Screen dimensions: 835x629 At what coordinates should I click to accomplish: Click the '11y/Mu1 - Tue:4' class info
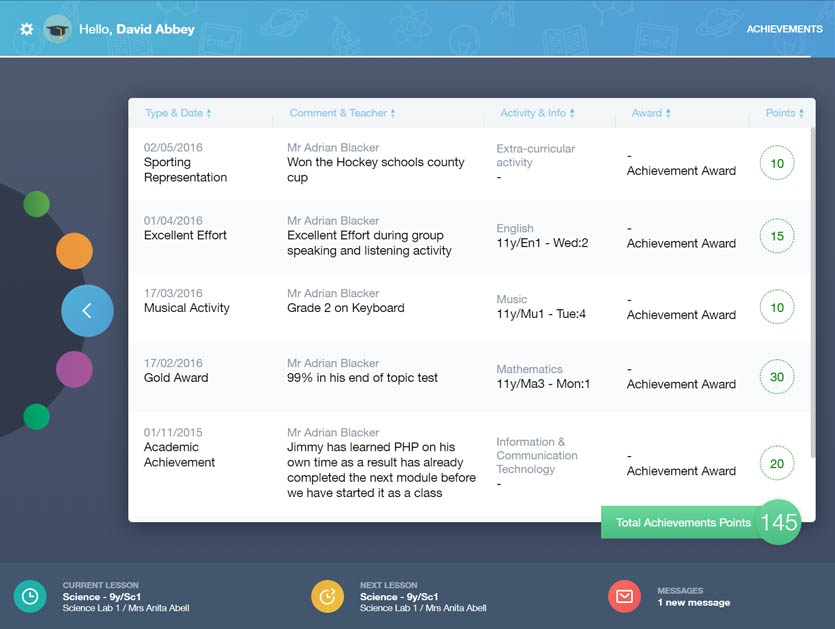[x=541, y=314]
